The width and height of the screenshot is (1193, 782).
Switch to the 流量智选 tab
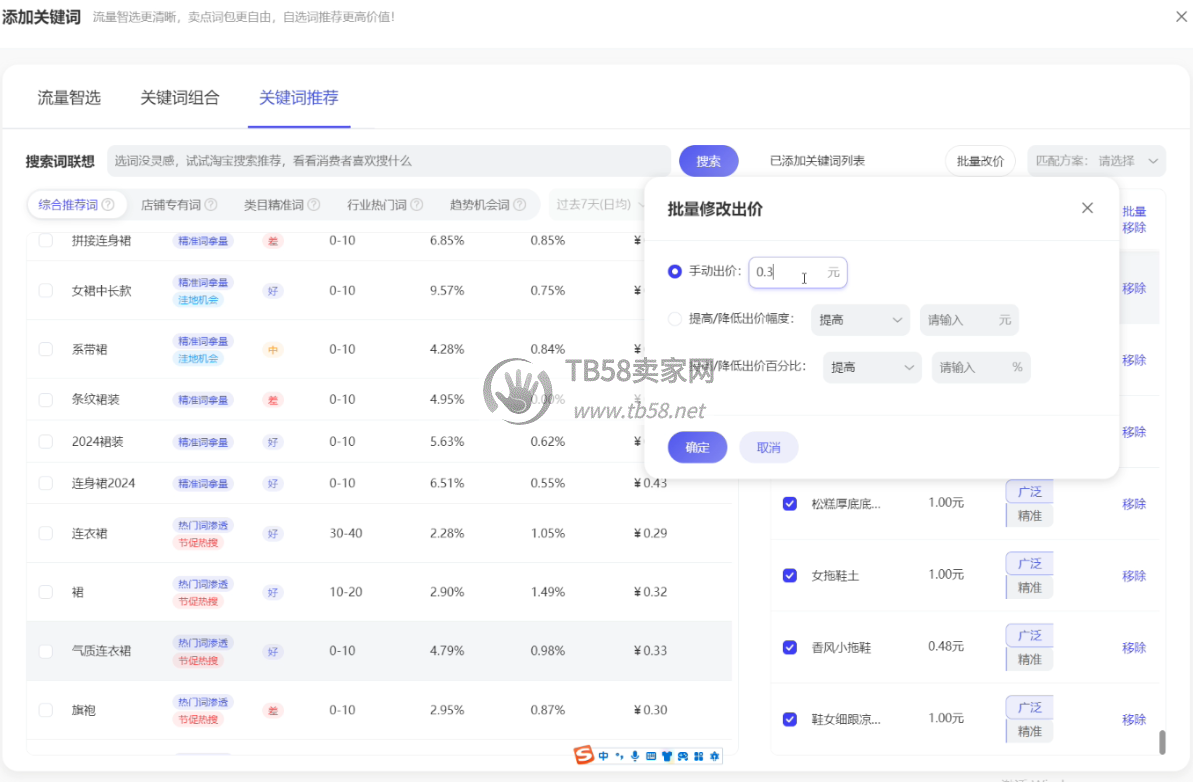click(69, 98)
